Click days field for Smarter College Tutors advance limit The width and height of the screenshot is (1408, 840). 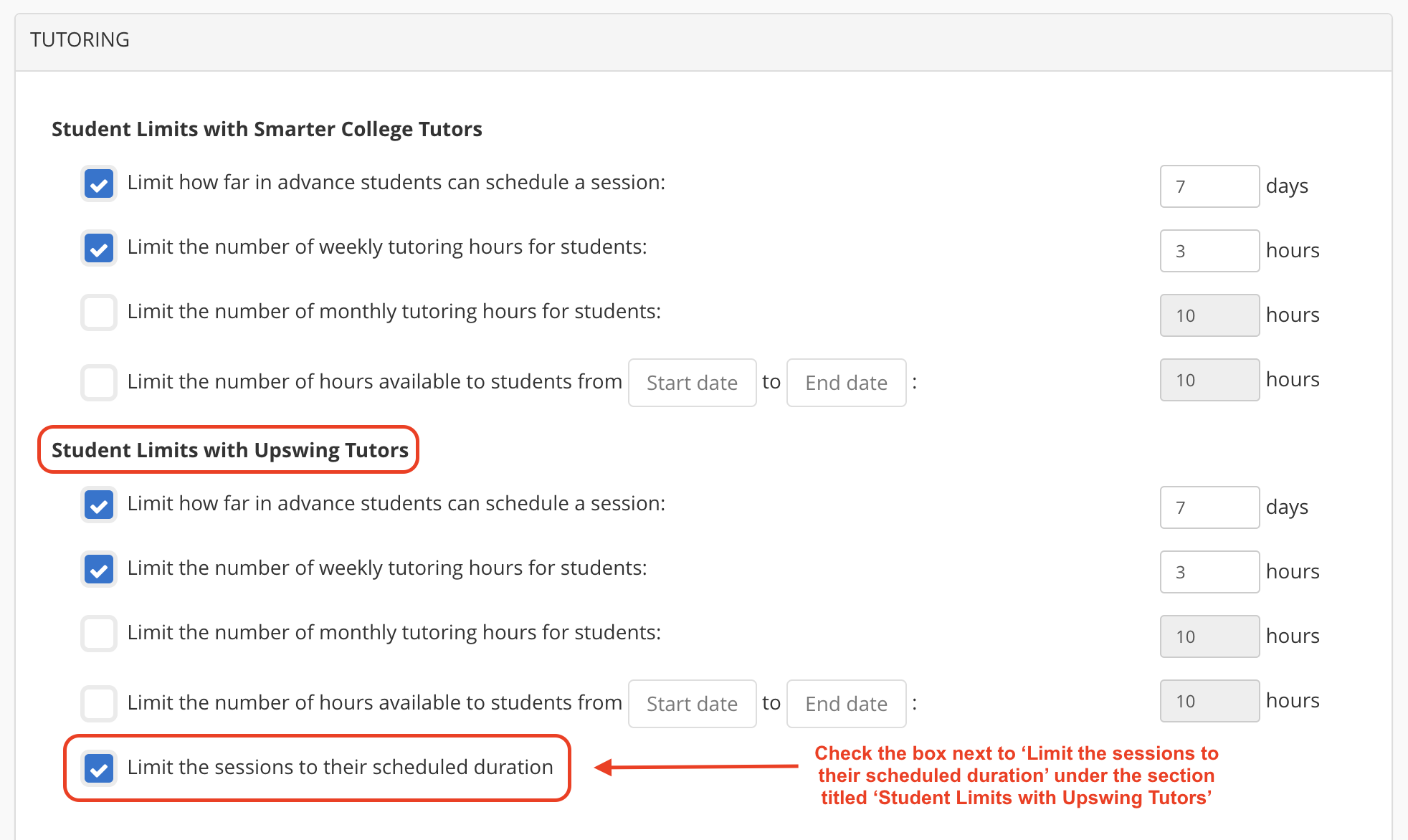[1210, 186]
